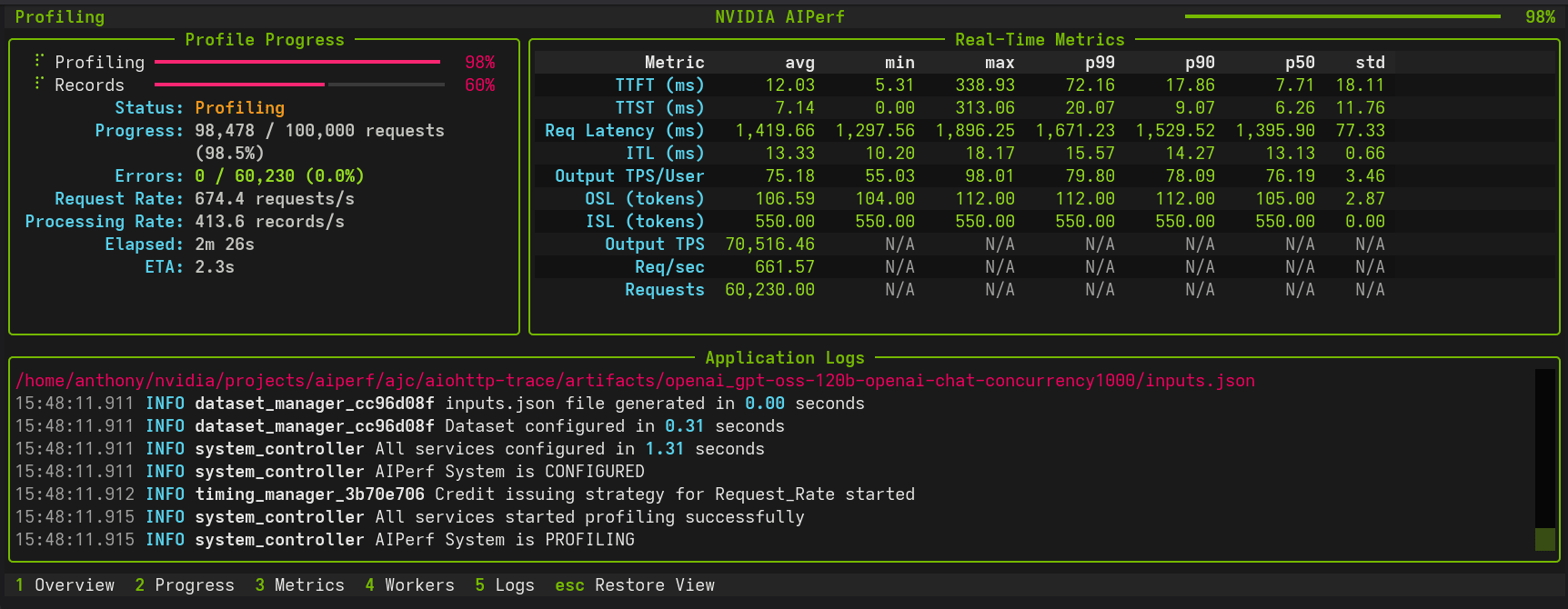
Task: Click the Req Latency (ms) row label
Action: coord(625,131)
